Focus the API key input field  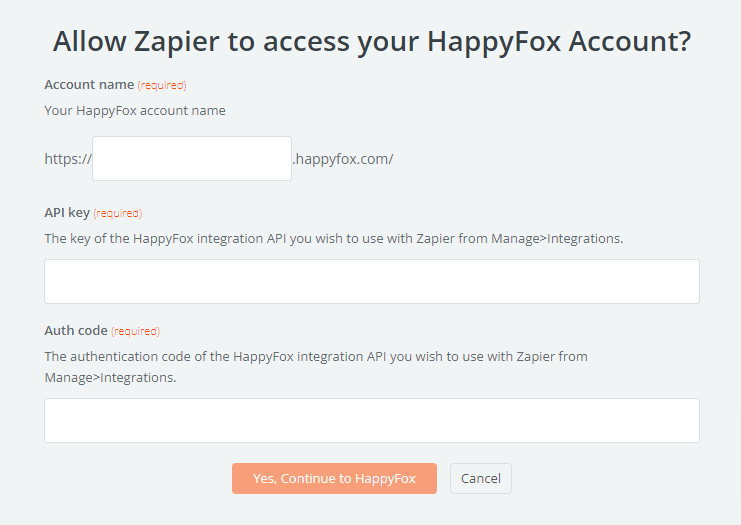point(372,281)
